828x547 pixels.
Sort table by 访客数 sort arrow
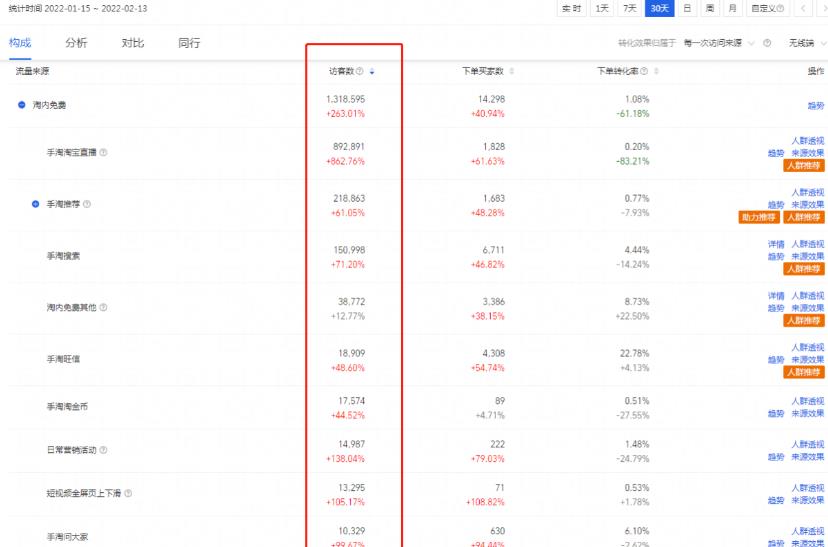(x=372, y=71)
